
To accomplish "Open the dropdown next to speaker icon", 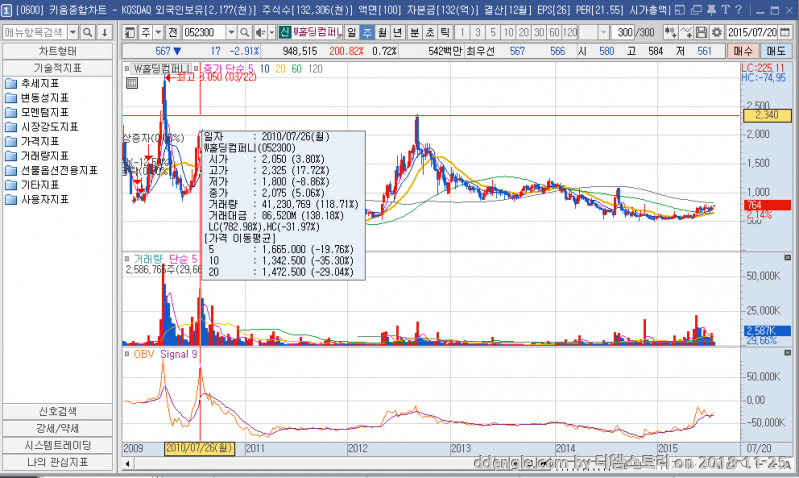I will click(271, 33).
